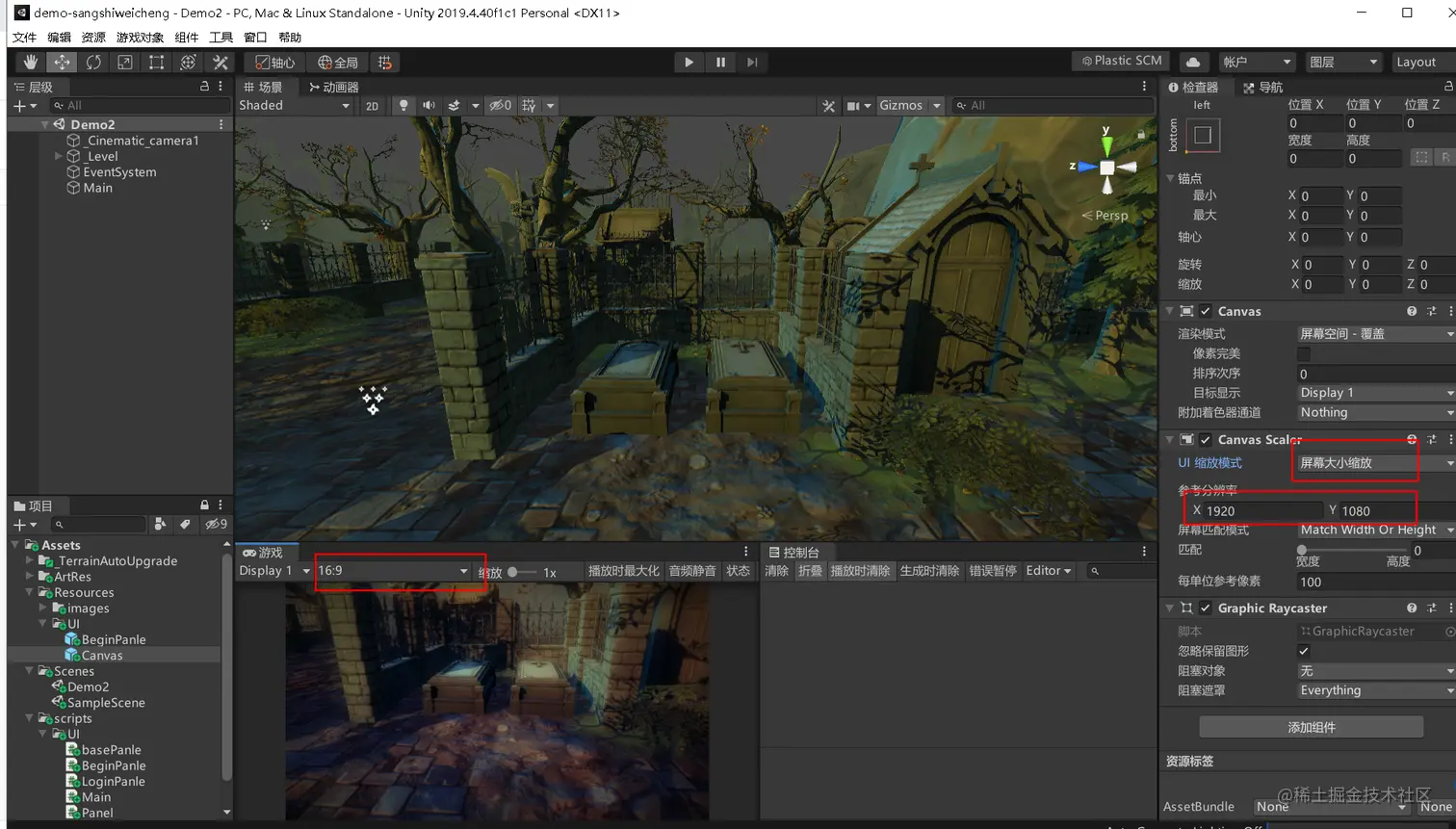This screenshot has width=1456, height=829.
Task: Click the 添加组件 button
Action: point(1312,727)
